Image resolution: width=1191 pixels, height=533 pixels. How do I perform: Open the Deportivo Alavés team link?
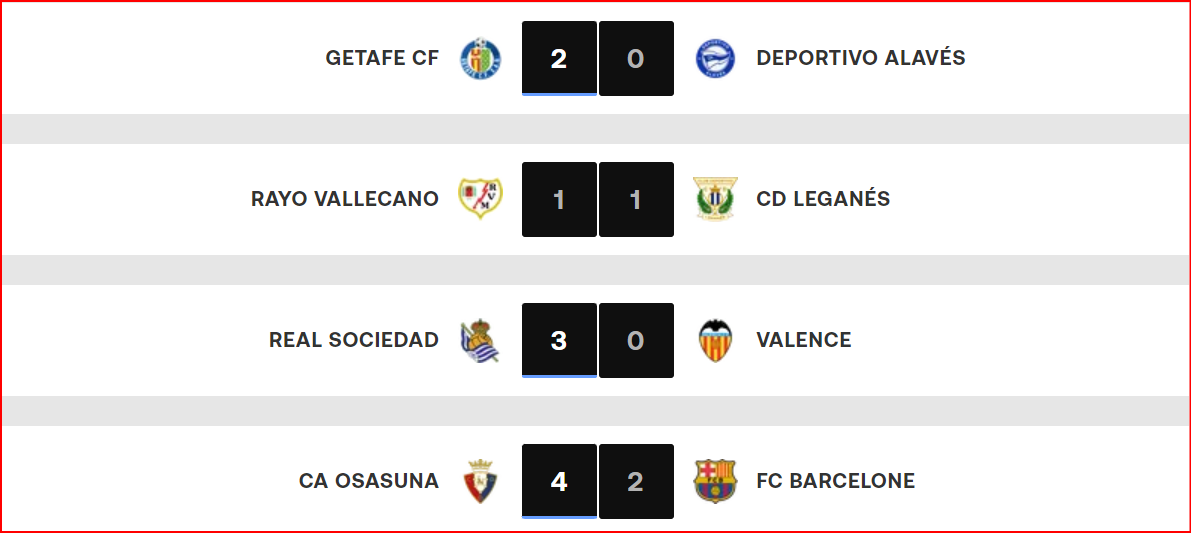coord(861,58)
